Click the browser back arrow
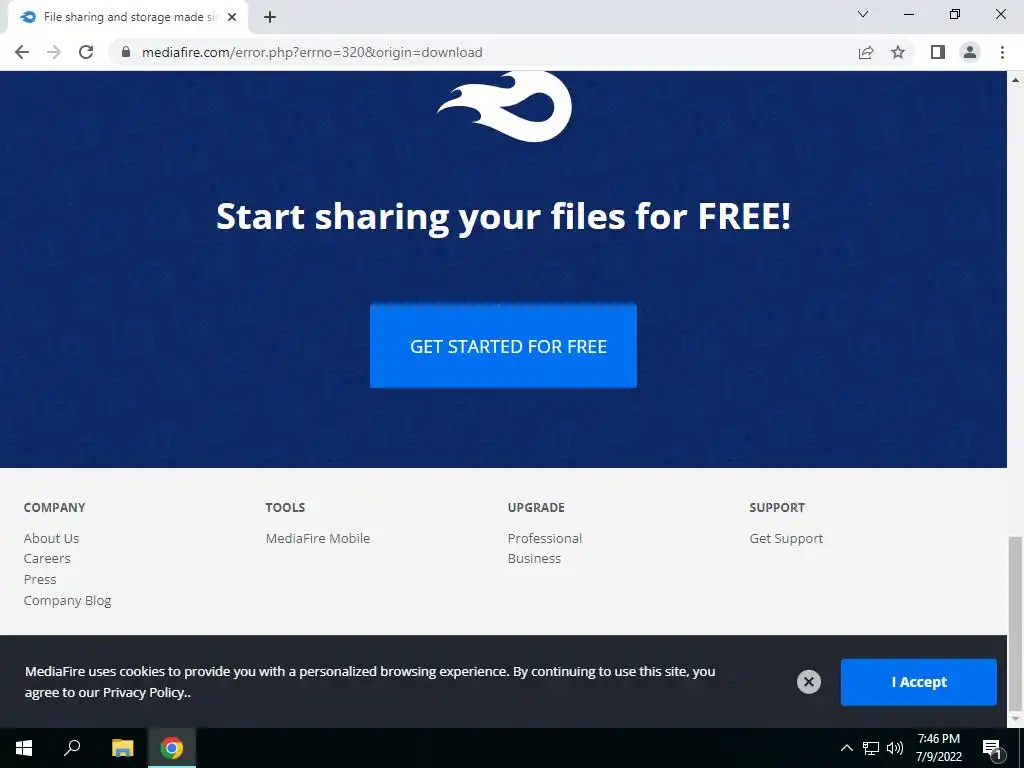 click(x=22, y=52)
